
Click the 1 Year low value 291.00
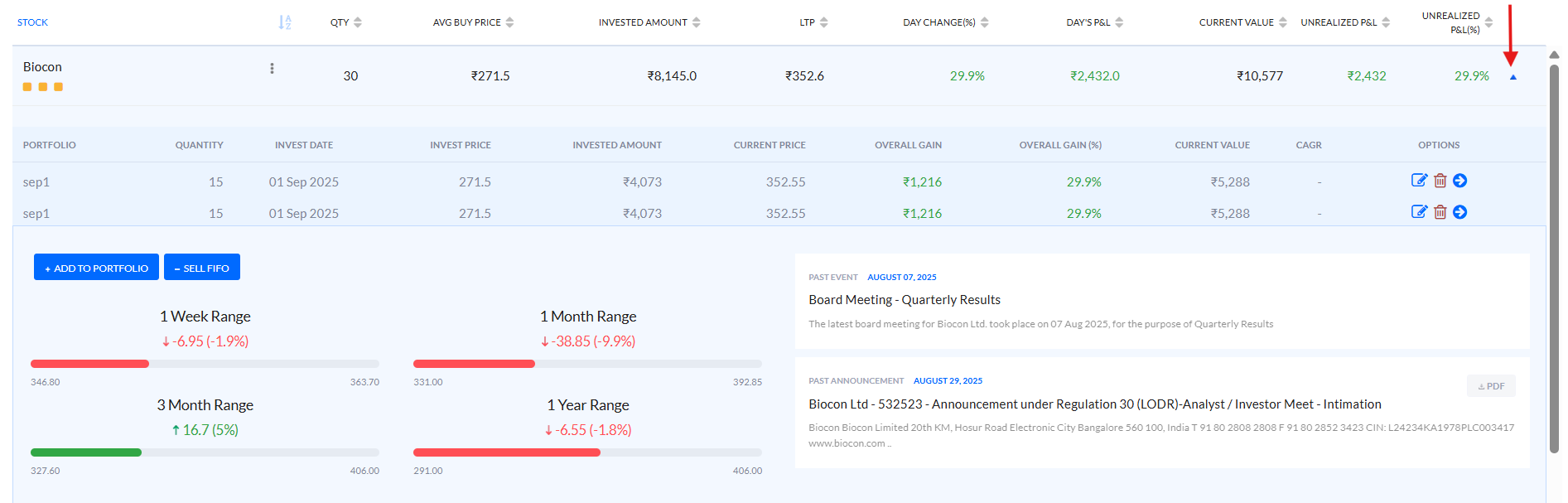(428, 471)
